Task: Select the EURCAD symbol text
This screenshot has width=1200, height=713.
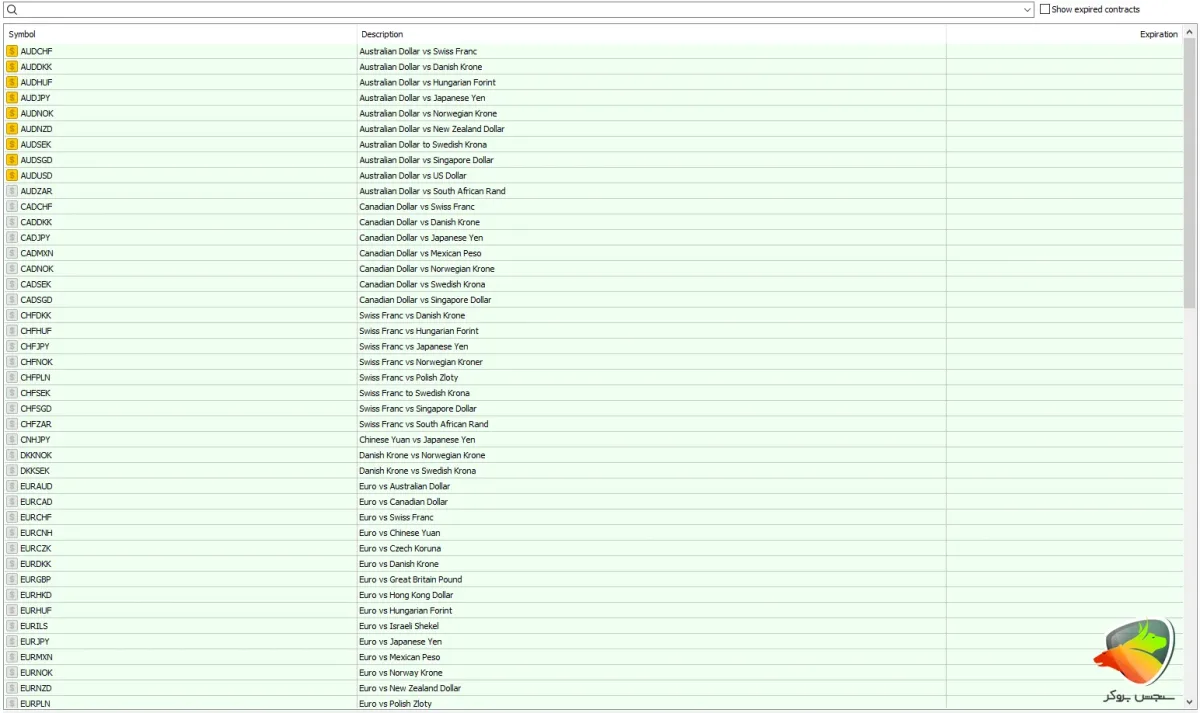Action: tap(36, 502)
